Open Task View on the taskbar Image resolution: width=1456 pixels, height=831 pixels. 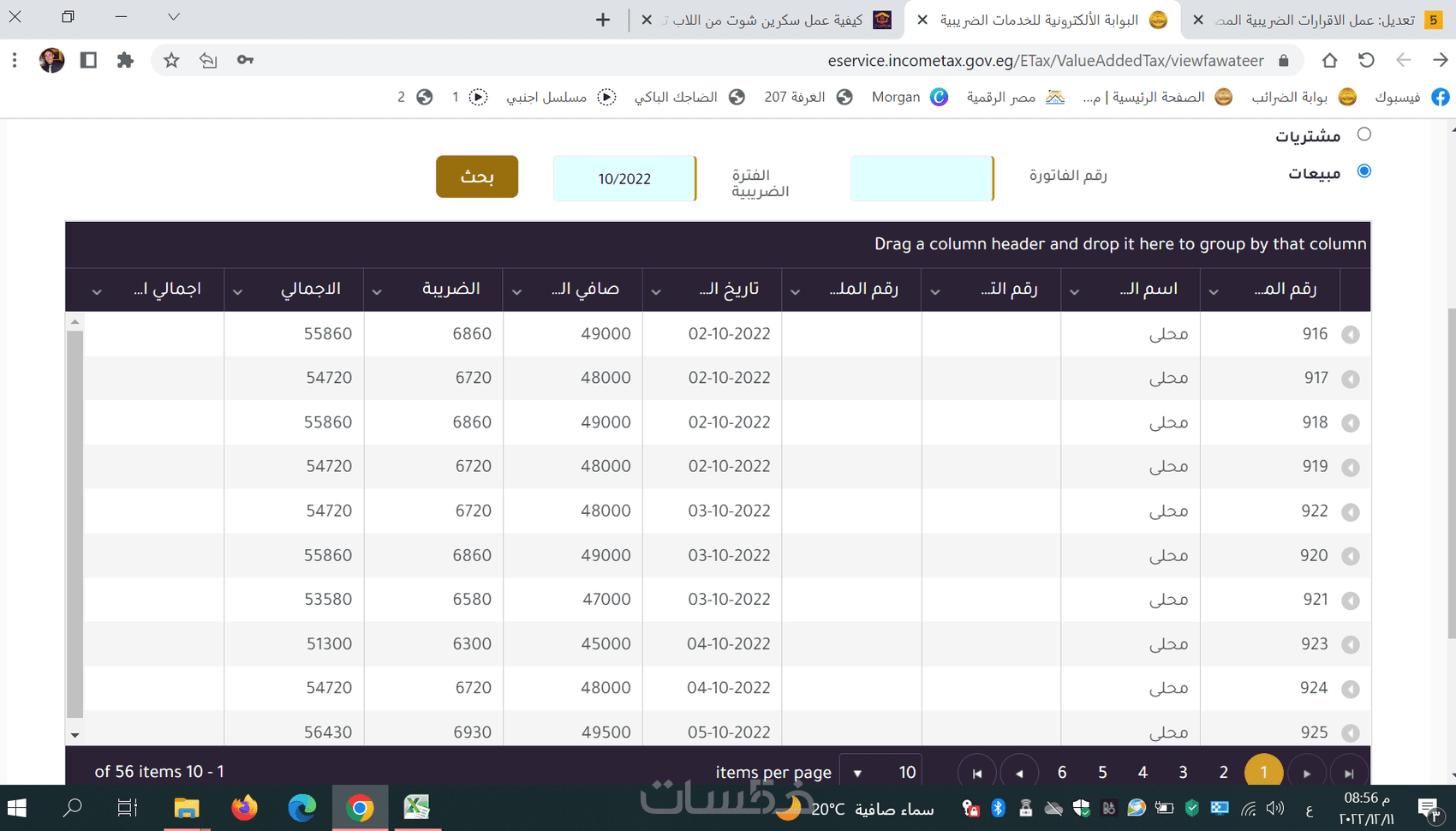(x=128, y=808)
